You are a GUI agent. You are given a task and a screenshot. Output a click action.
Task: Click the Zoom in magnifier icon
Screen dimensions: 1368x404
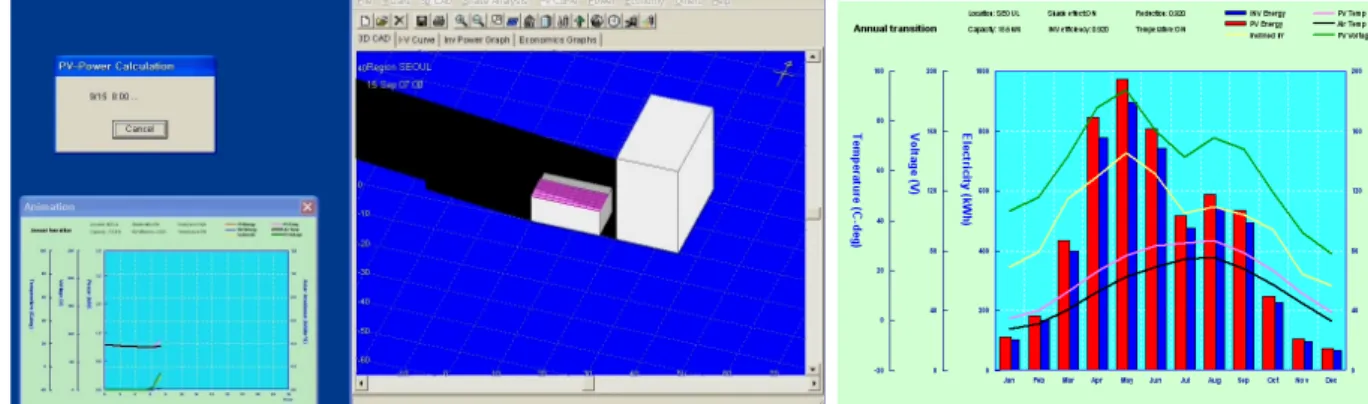click(461, 21)
